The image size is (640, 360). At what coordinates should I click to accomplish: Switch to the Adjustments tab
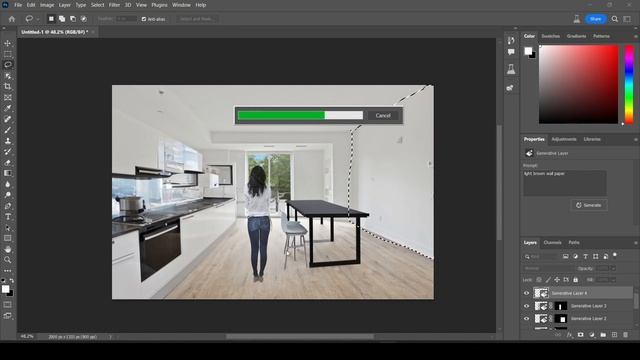pyautogui.click(x=564, y=139)
